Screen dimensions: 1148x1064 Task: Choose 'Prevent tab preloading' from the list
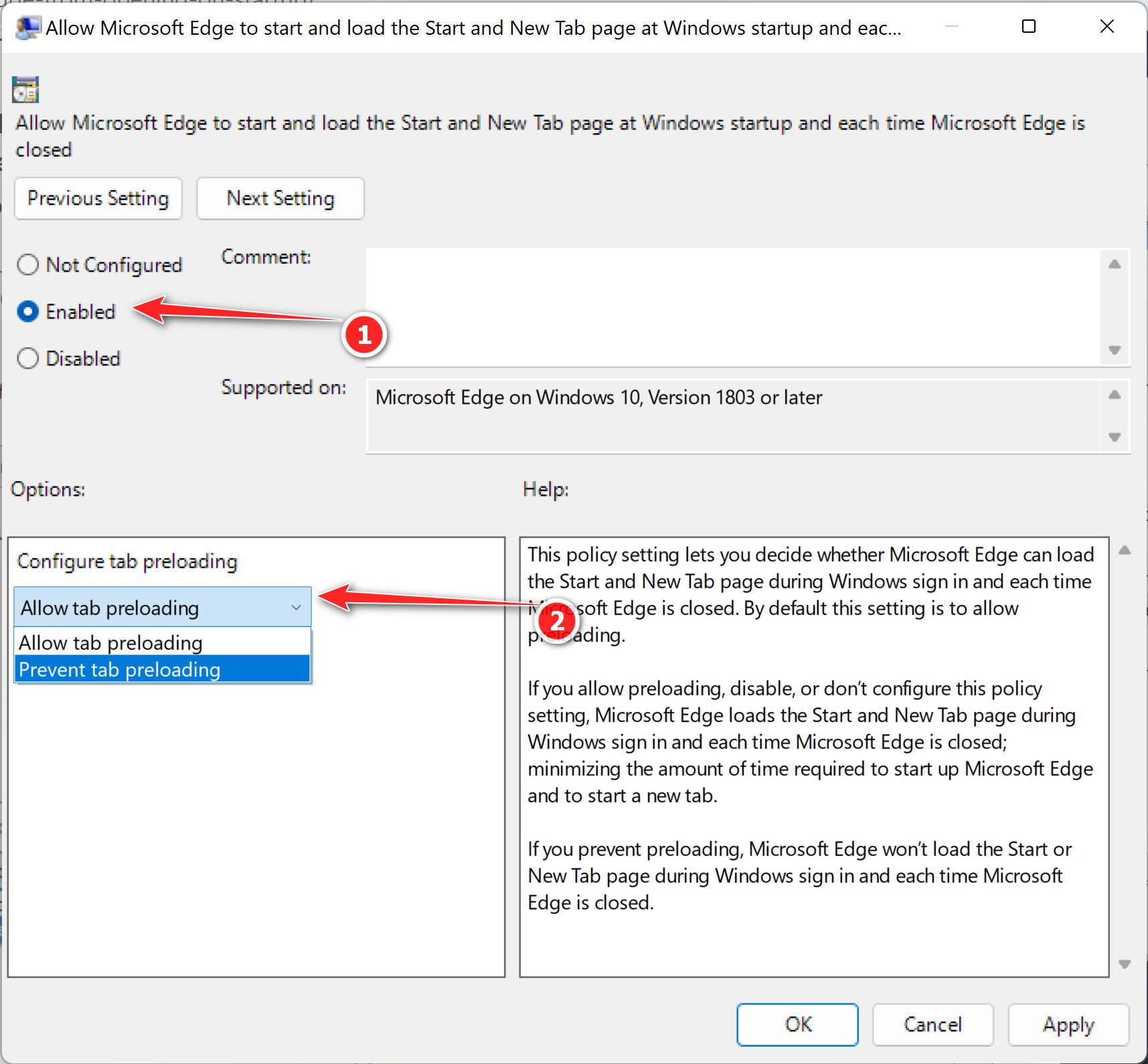(x=163, y=669)
